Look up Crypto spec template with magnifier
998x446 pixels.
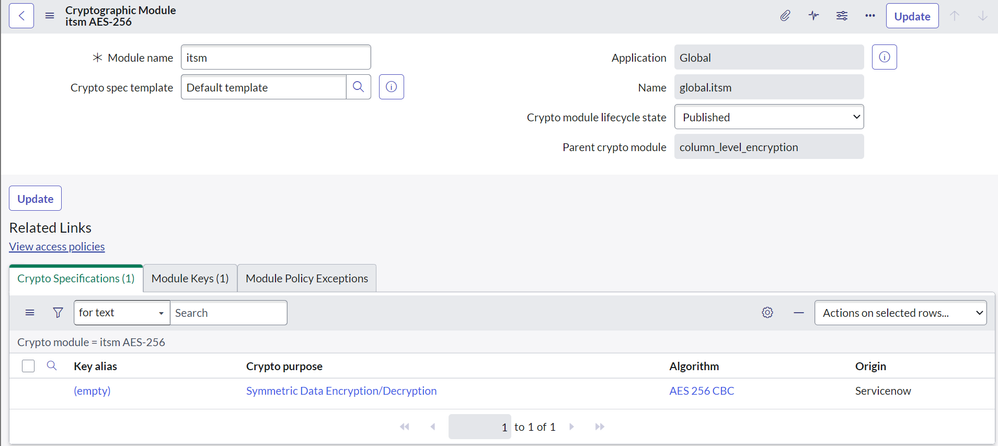[x=358, y=87]
